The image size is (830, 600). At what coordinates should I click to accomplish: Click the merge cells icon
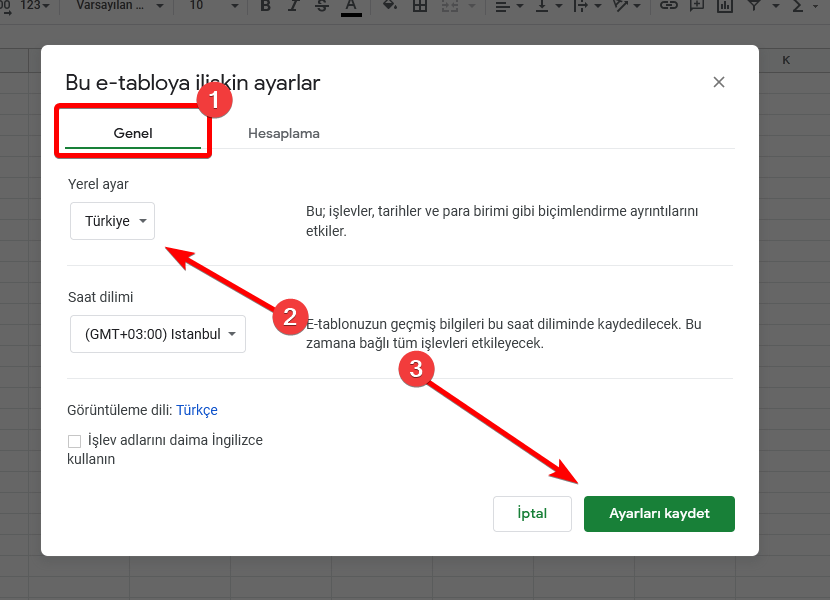tap(450, 6)
